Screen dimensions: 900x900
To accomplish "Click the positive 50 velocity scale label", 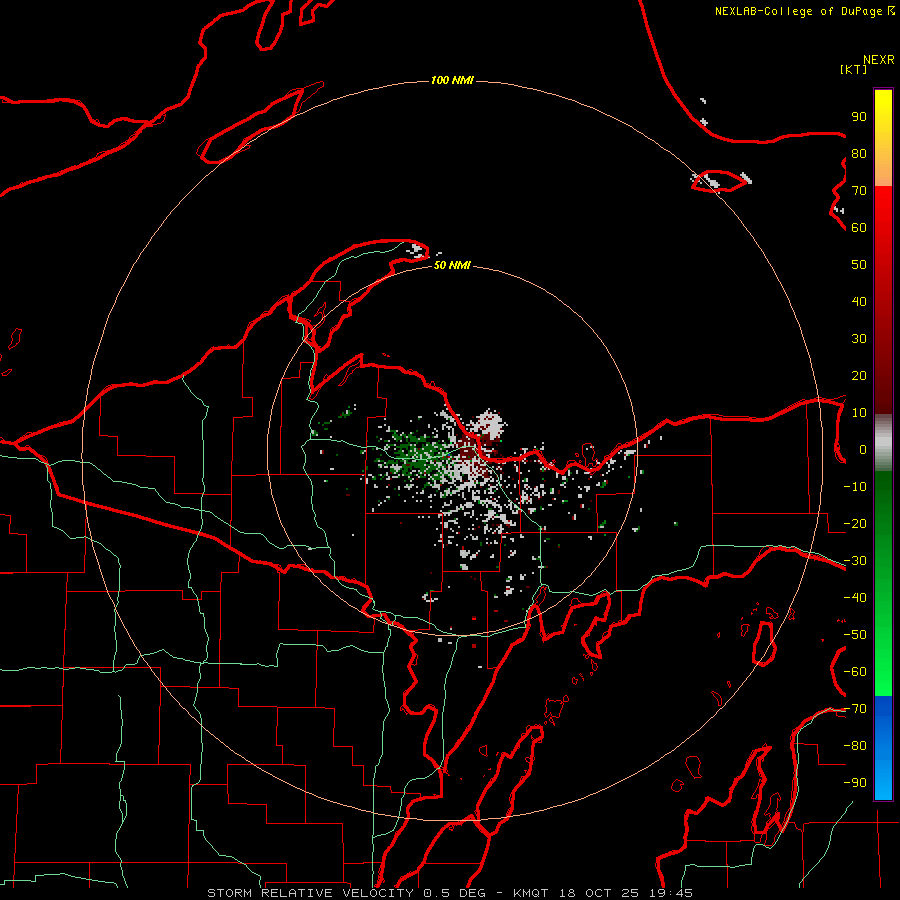I will (x=859, y=265).
